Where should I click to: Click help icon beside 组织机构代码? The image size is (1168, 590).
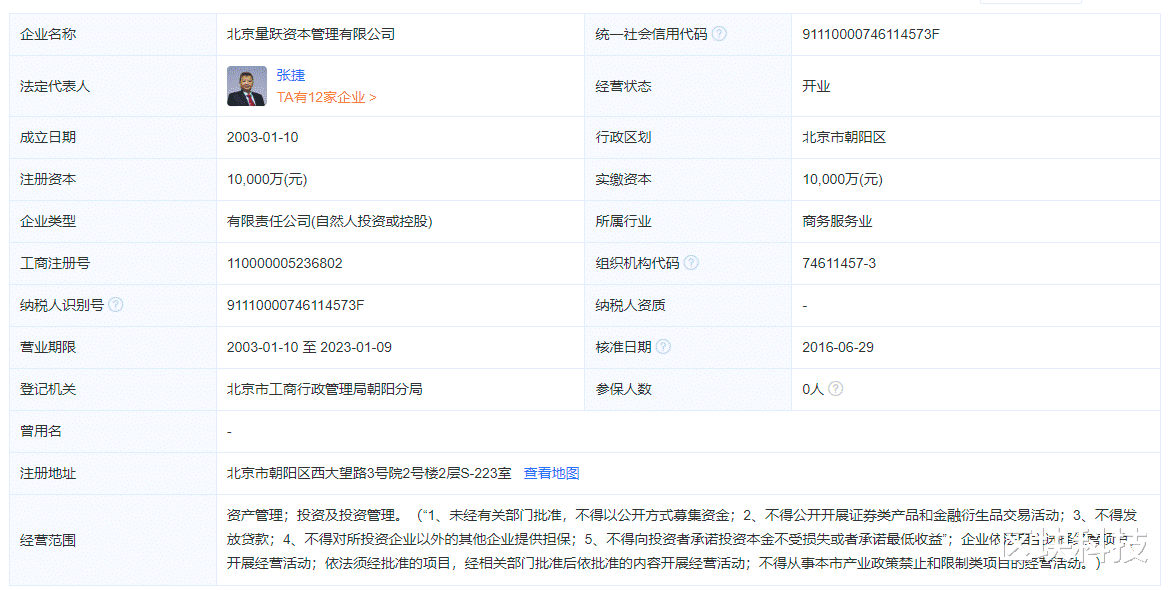(x=691, y=262)
